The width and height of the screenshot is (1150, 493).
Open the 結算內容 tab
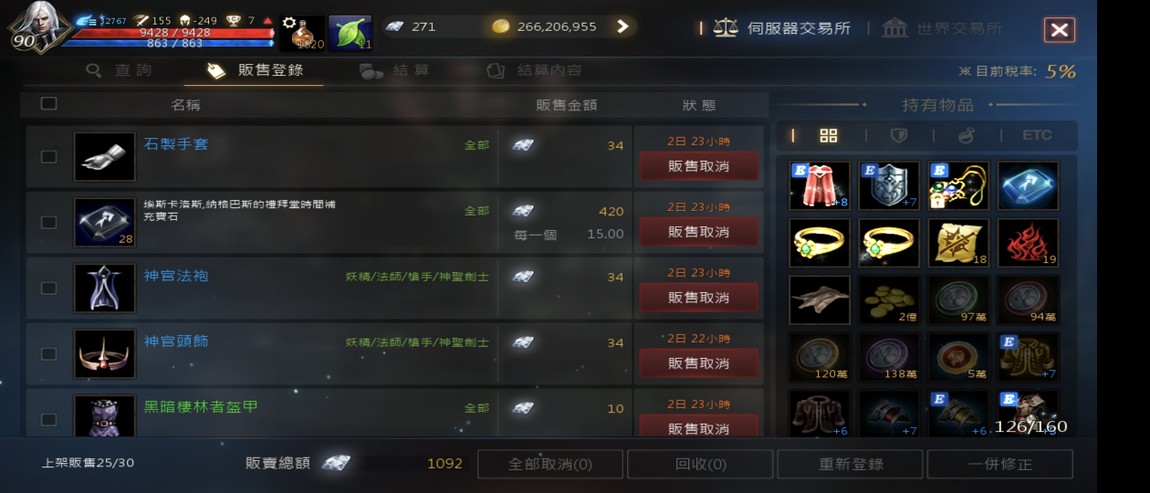click(535, 70)
